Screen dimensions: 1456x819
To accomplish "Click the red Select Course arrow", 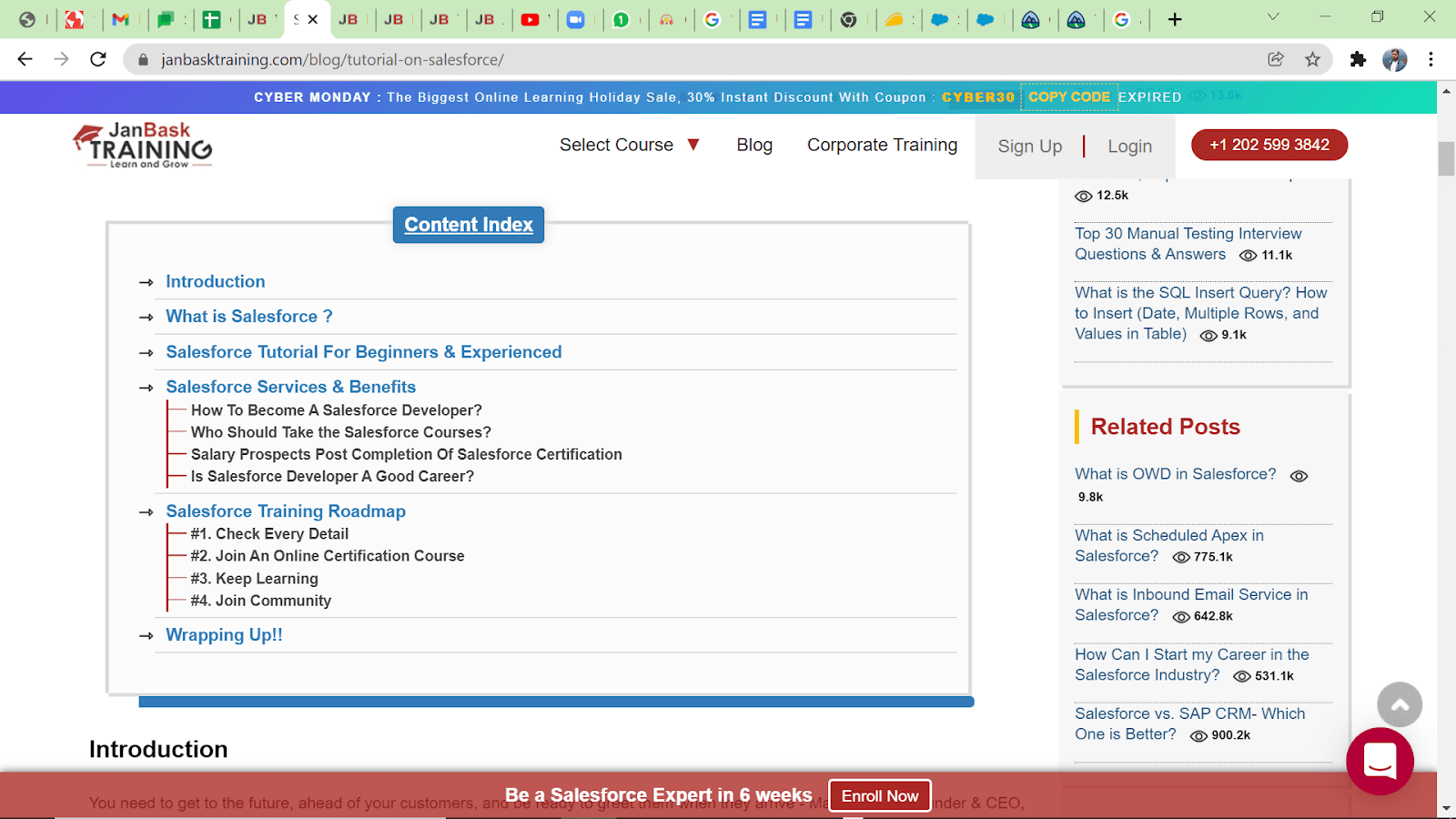I will tap(693, 145).
